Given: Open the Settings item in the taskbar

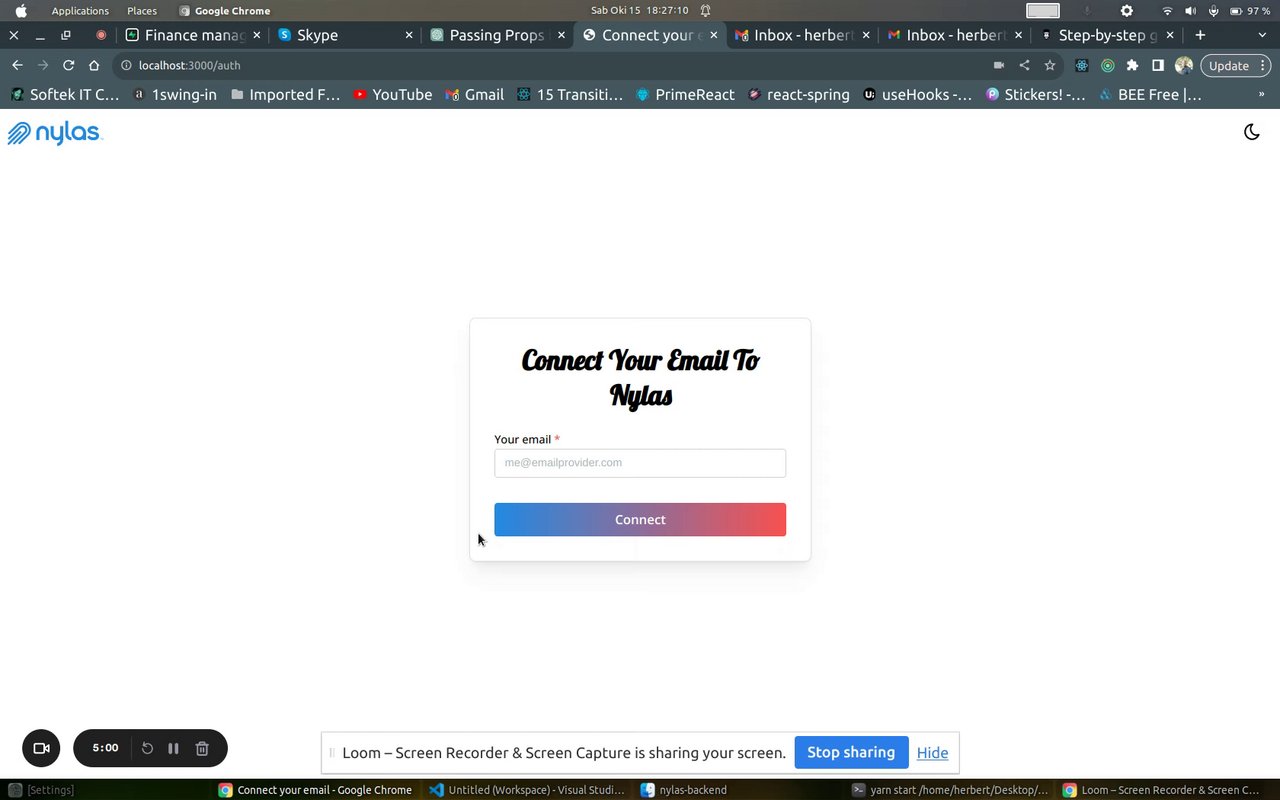Looking at the screenshot, I should (x=42, y=790).
